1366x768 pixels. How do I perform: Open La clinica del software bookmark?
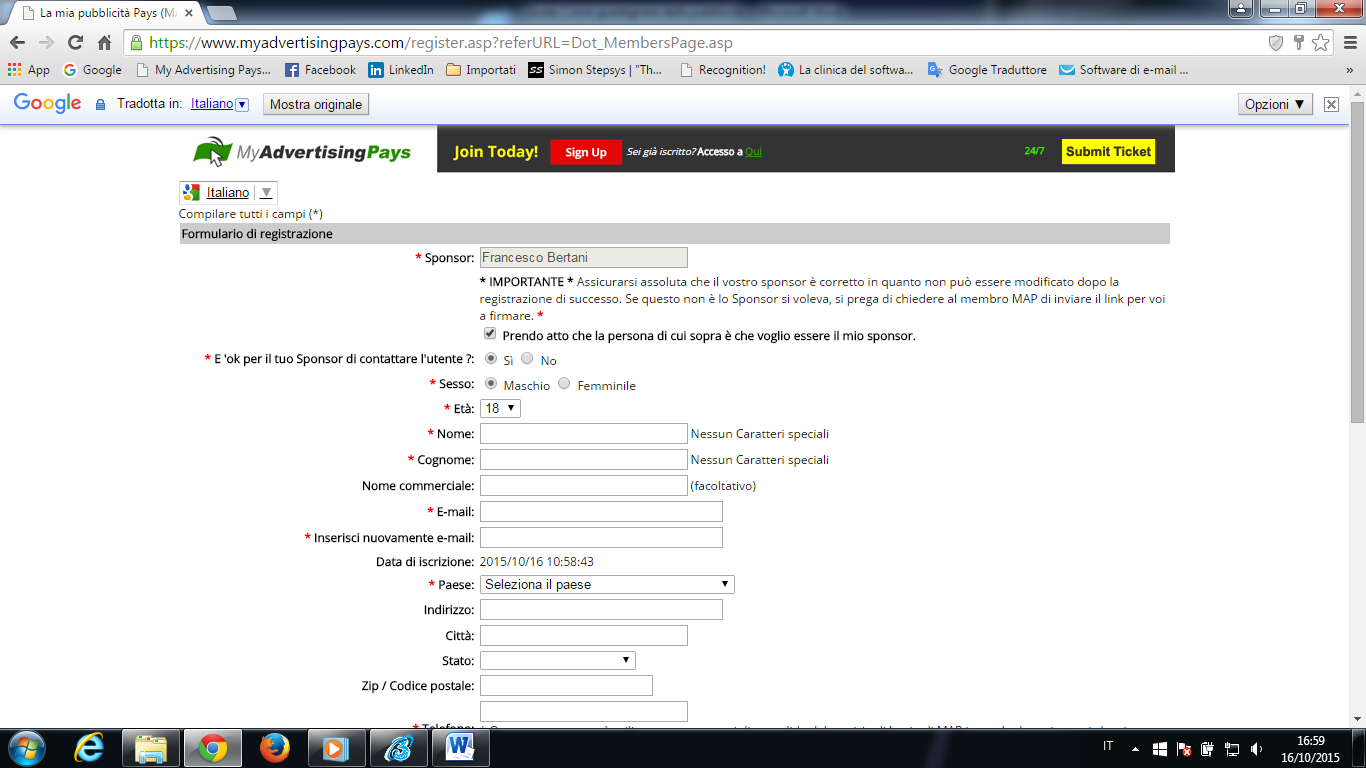[x=846, y=70]
